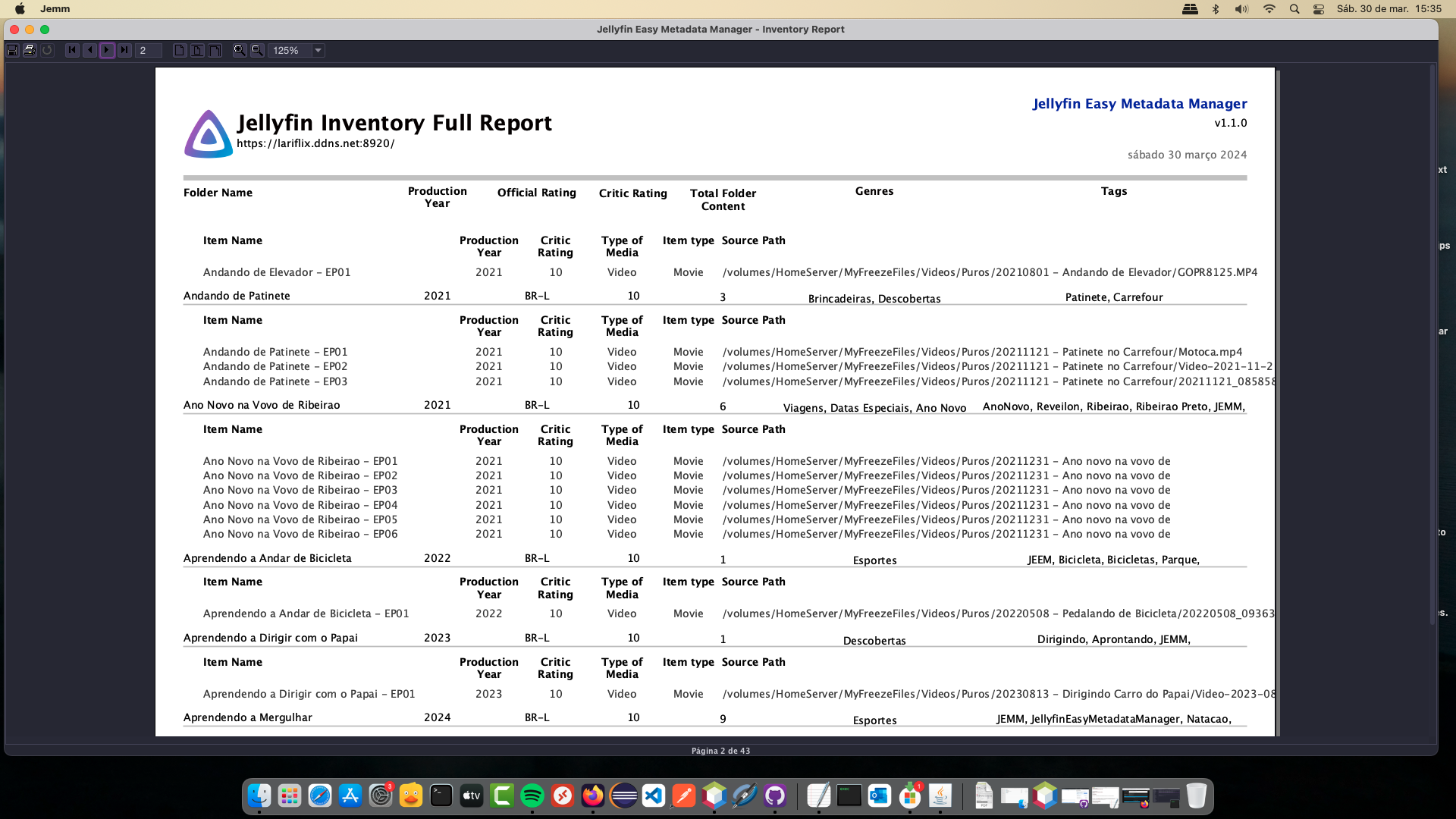This screenshot has height=819, width=1456.
Task: Go to the previous page
Action: coord(89,50)
